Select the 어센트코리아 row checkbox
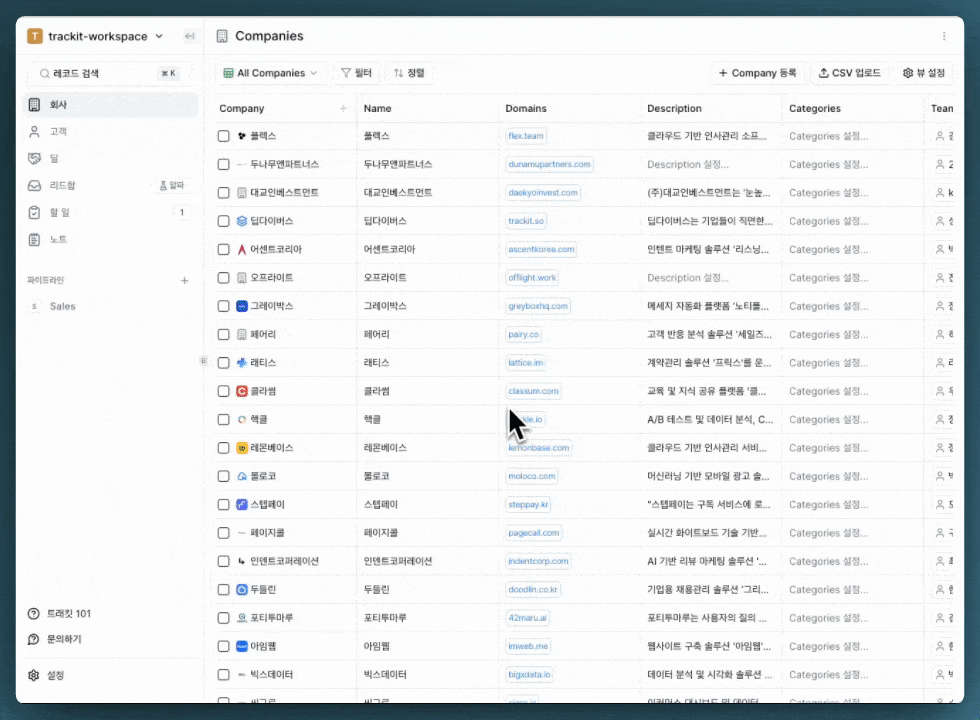Viewport: 980px width, 720px height. [223, 249]
